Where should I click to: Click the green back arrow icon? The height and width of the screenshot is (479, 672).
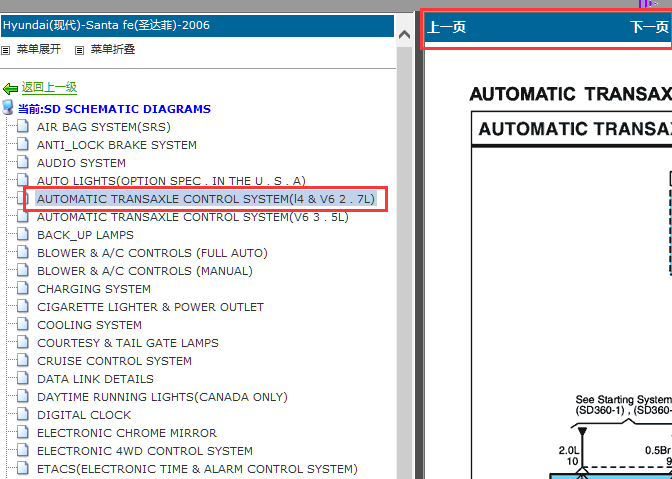pyautogui.click(x=10, y=89)
